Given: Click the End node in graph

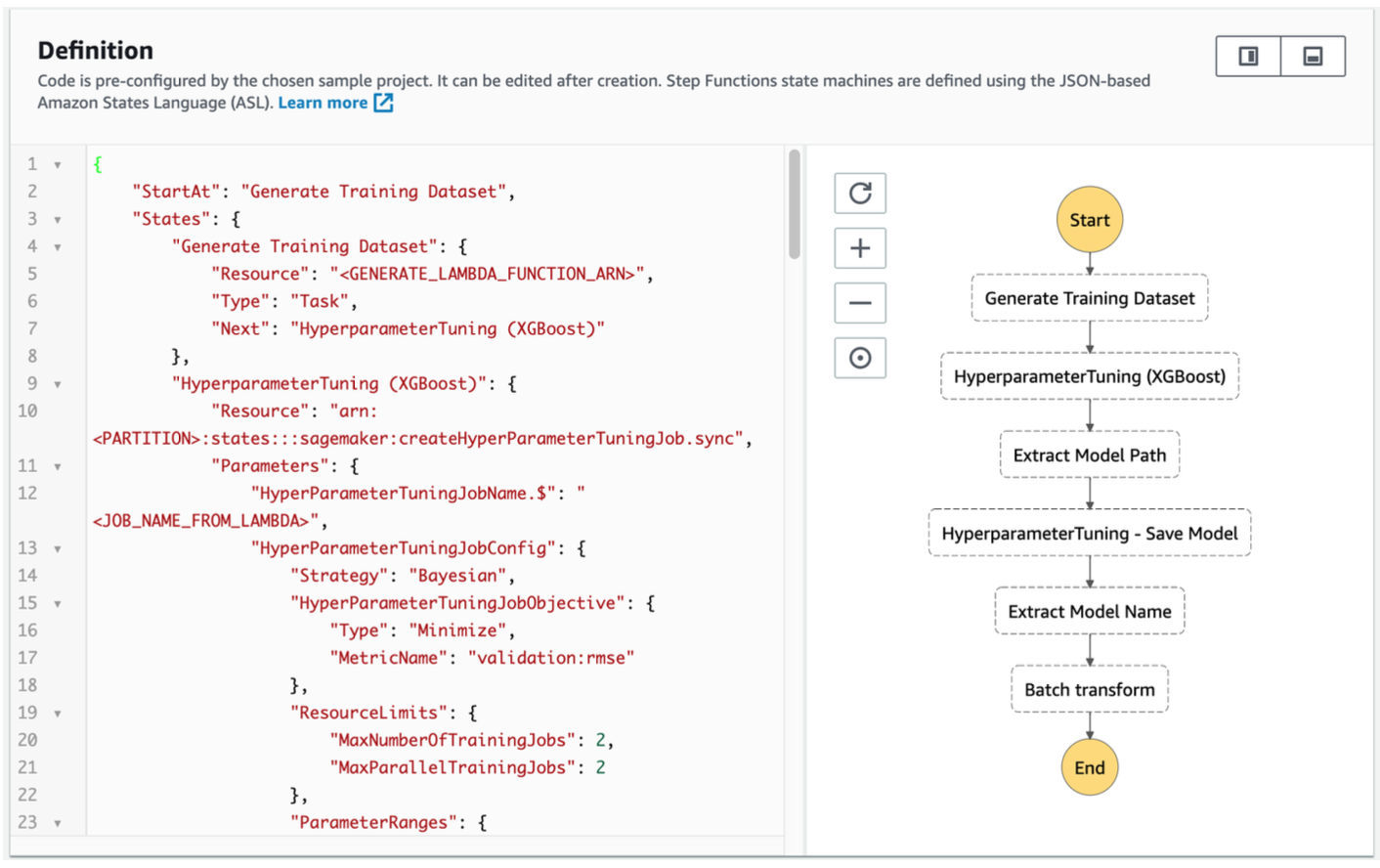Looking at the screenshot, I should tap(1089, 767).
